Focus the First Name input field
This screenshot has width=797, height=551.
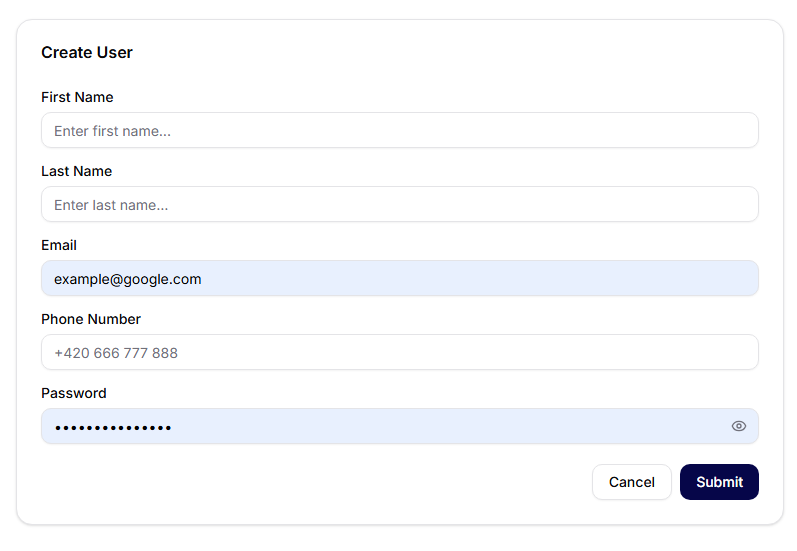(400, 131)
